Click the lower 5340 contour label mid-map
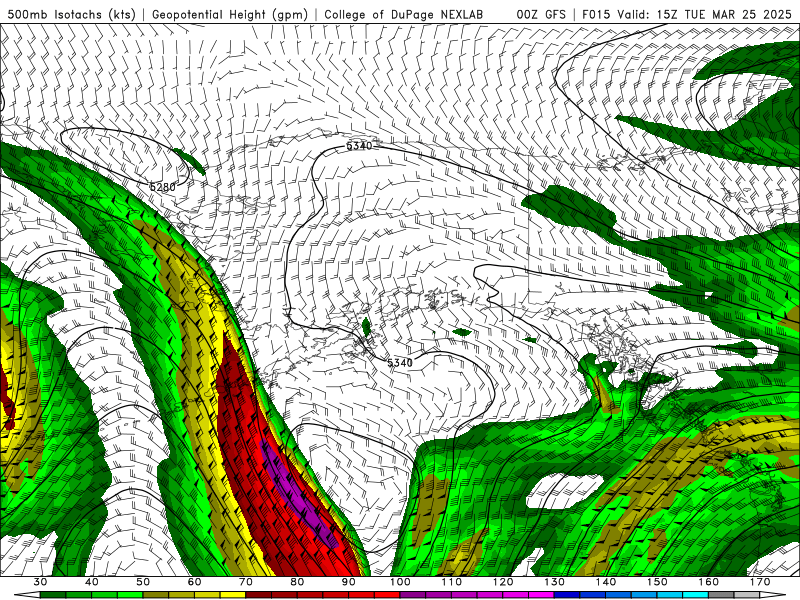 point(400,363)
